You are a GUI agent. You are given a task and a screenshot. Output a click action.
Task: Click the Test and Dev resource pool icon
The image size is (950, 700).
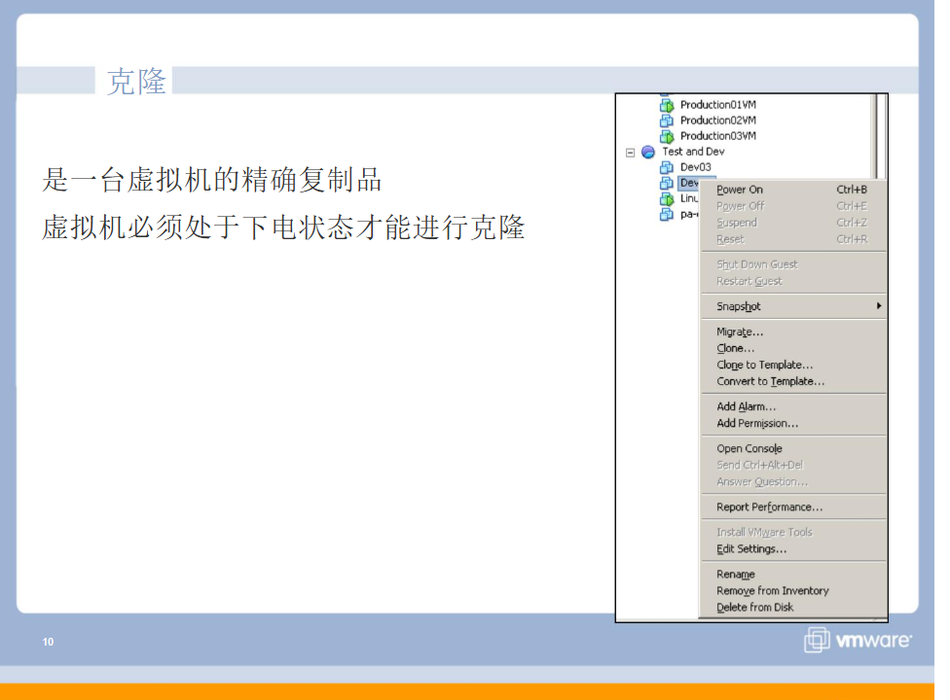(x=648, y=152)
